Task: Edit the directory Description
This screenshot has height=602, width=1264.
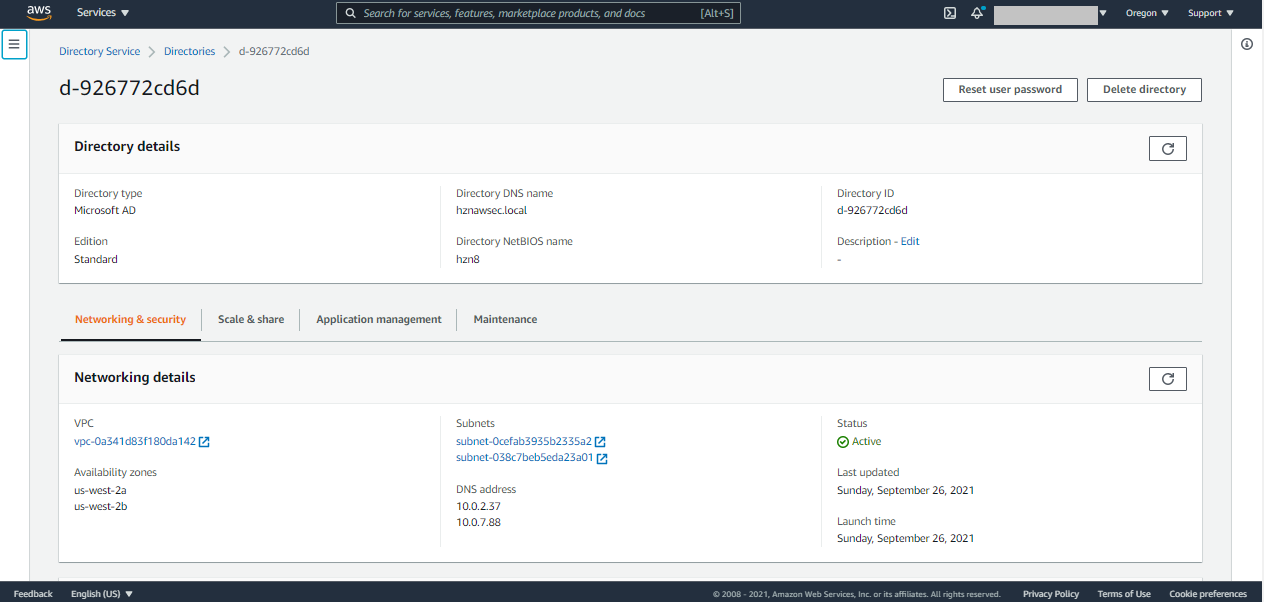Action: tap(911, 241)
